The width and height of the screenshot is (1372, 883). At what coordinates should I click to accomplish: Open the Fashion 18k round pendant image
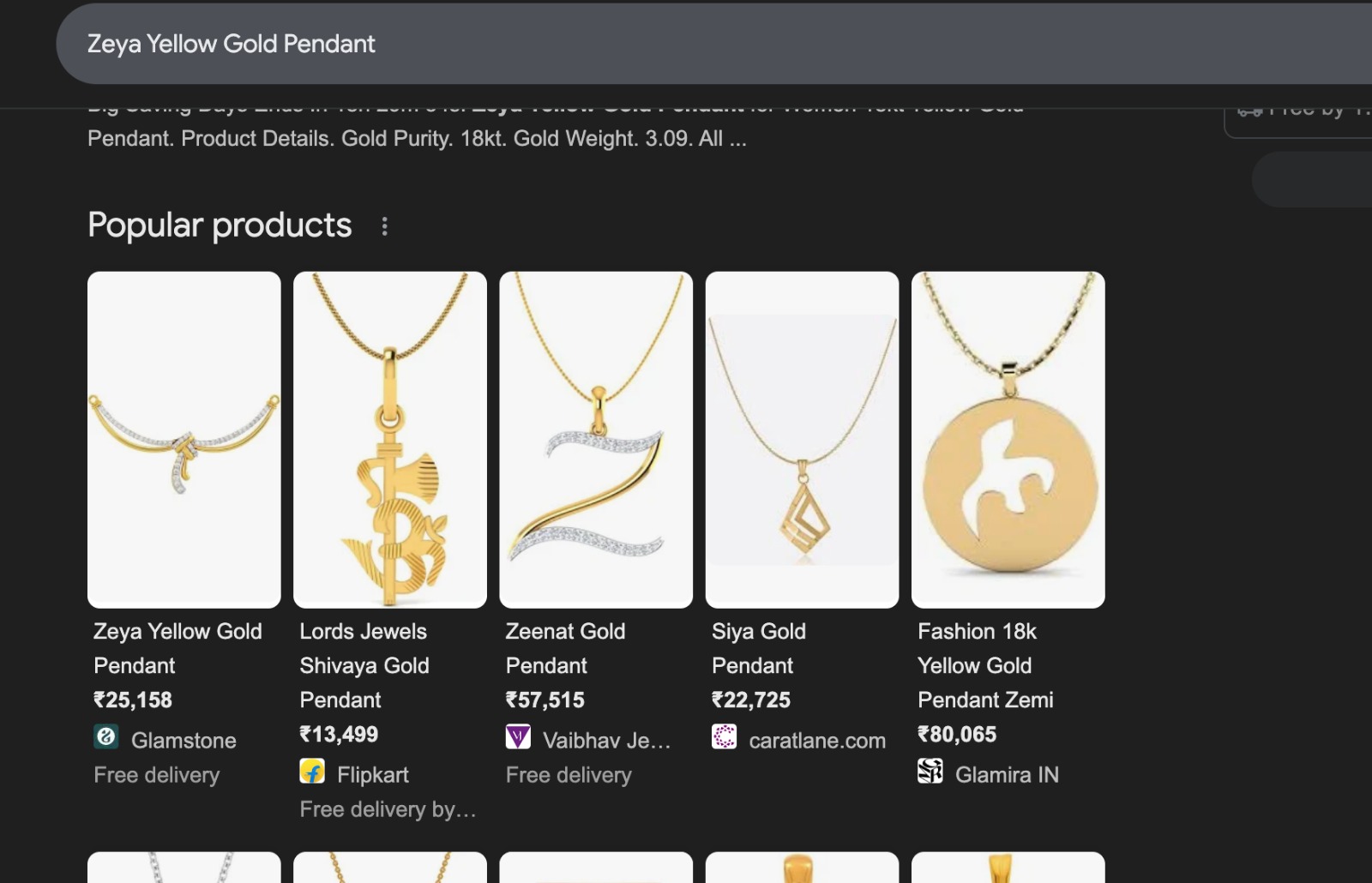coord(1008,440)
